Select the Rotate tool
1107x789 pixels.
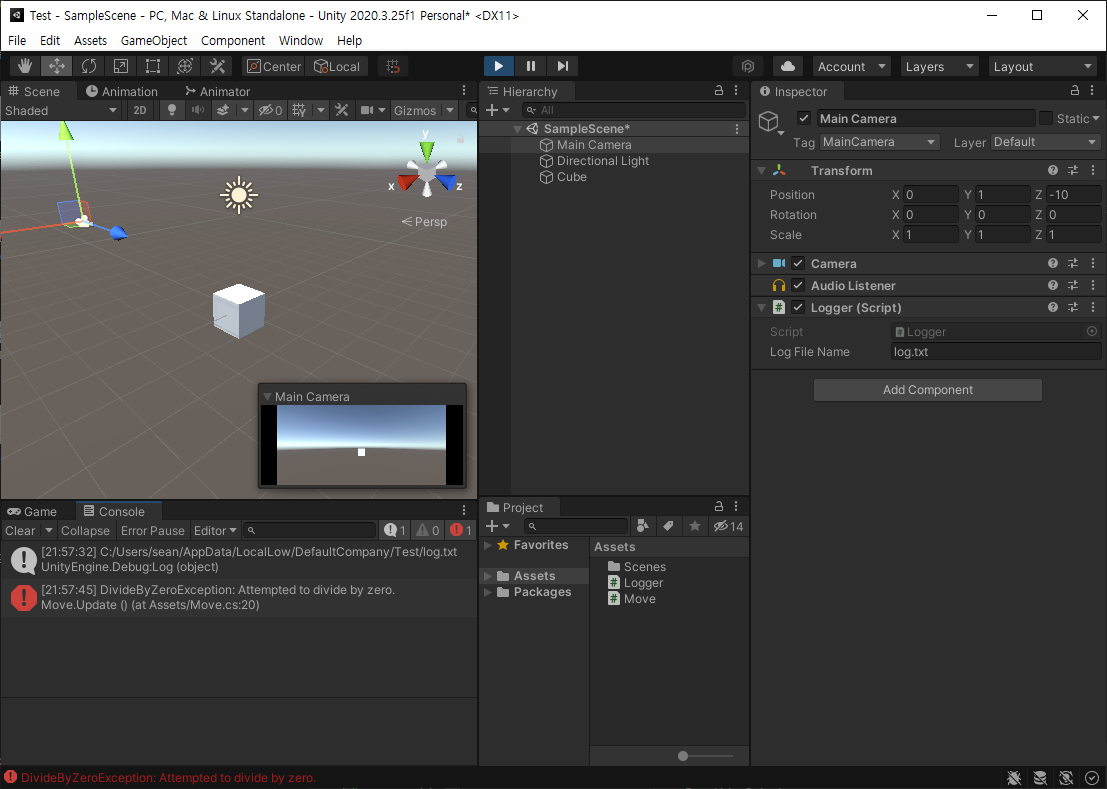(x=88, y=66)
